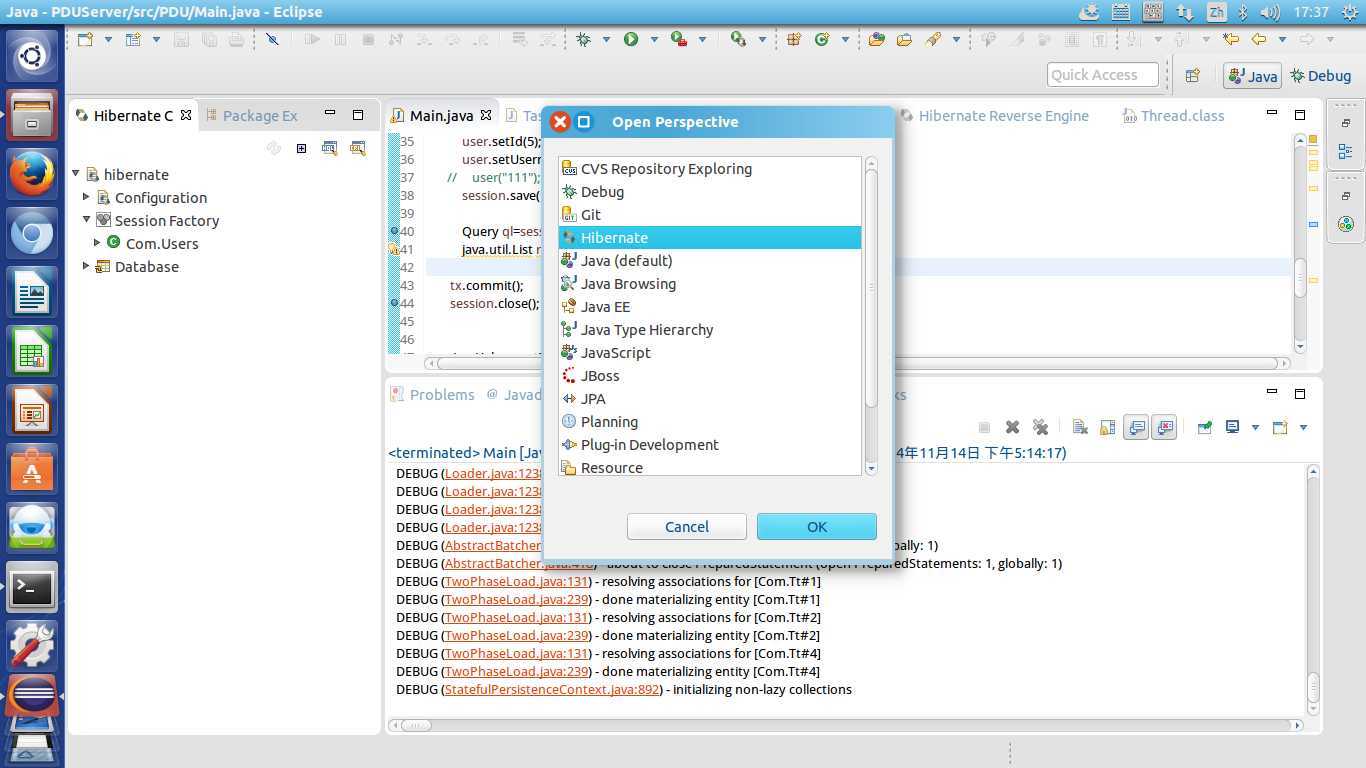This screenshot has height=768, width=1366.
Task: Open the TwoPhaseLoad.java:131 link for Com.Tt#1
Action: [518, 582]
